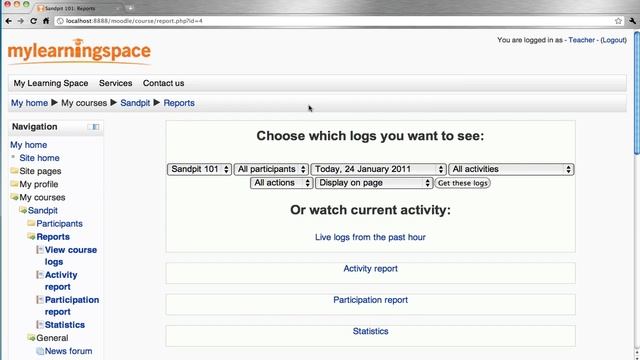
Task: Click the Participation report page icon in navigation
Action: click(40, 300)
